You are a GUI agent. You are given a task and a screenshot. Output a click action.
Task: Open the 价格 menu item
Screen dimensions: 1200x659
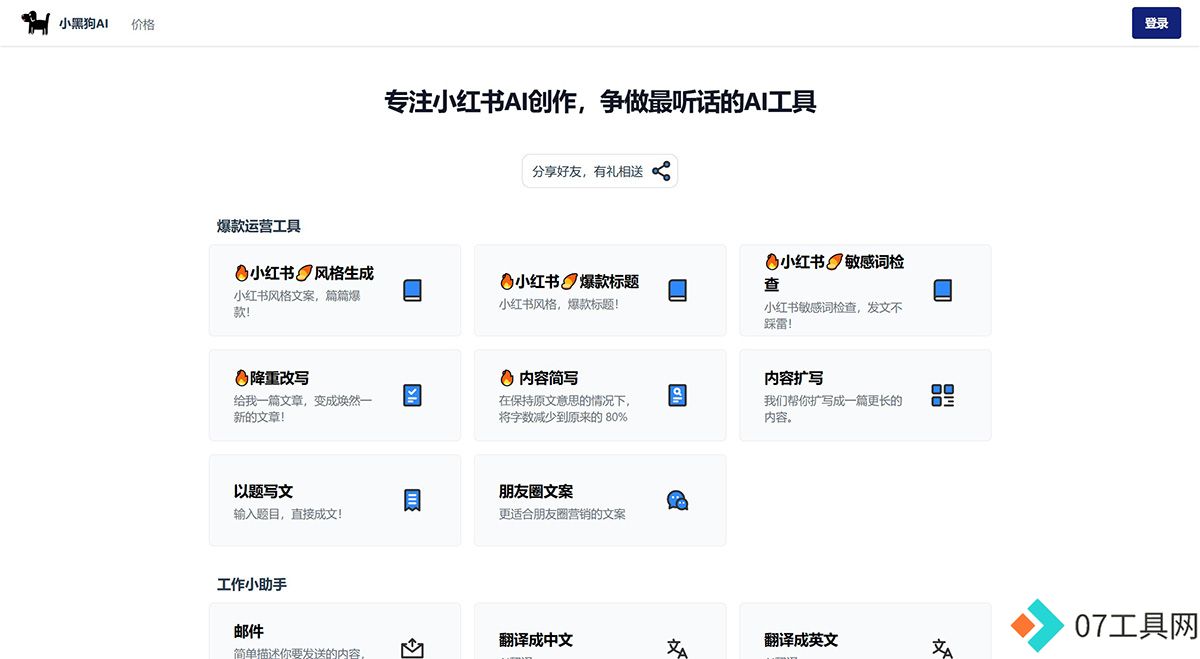point(143,24)
